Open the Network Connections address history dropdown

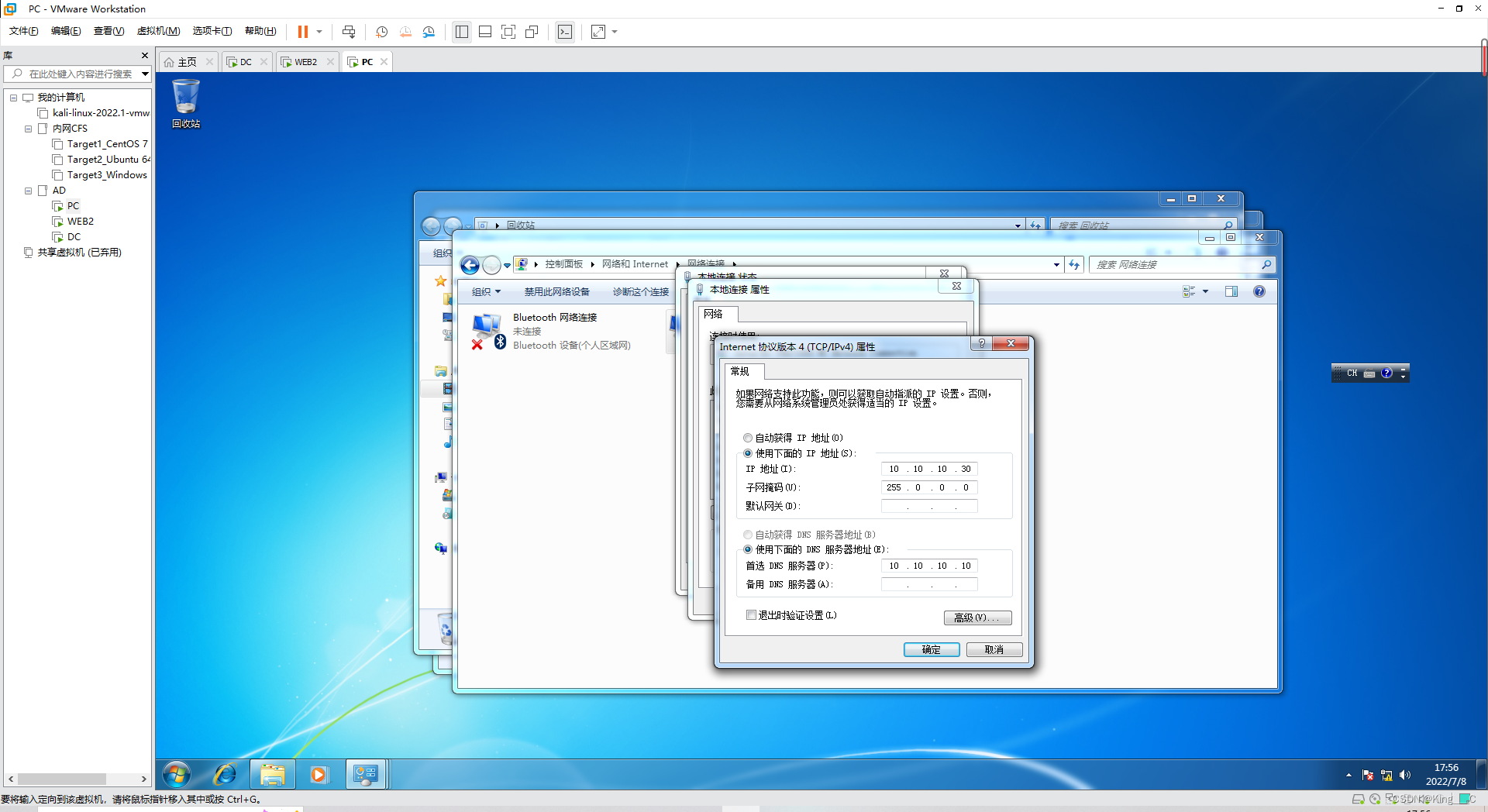coord(1056,265)
